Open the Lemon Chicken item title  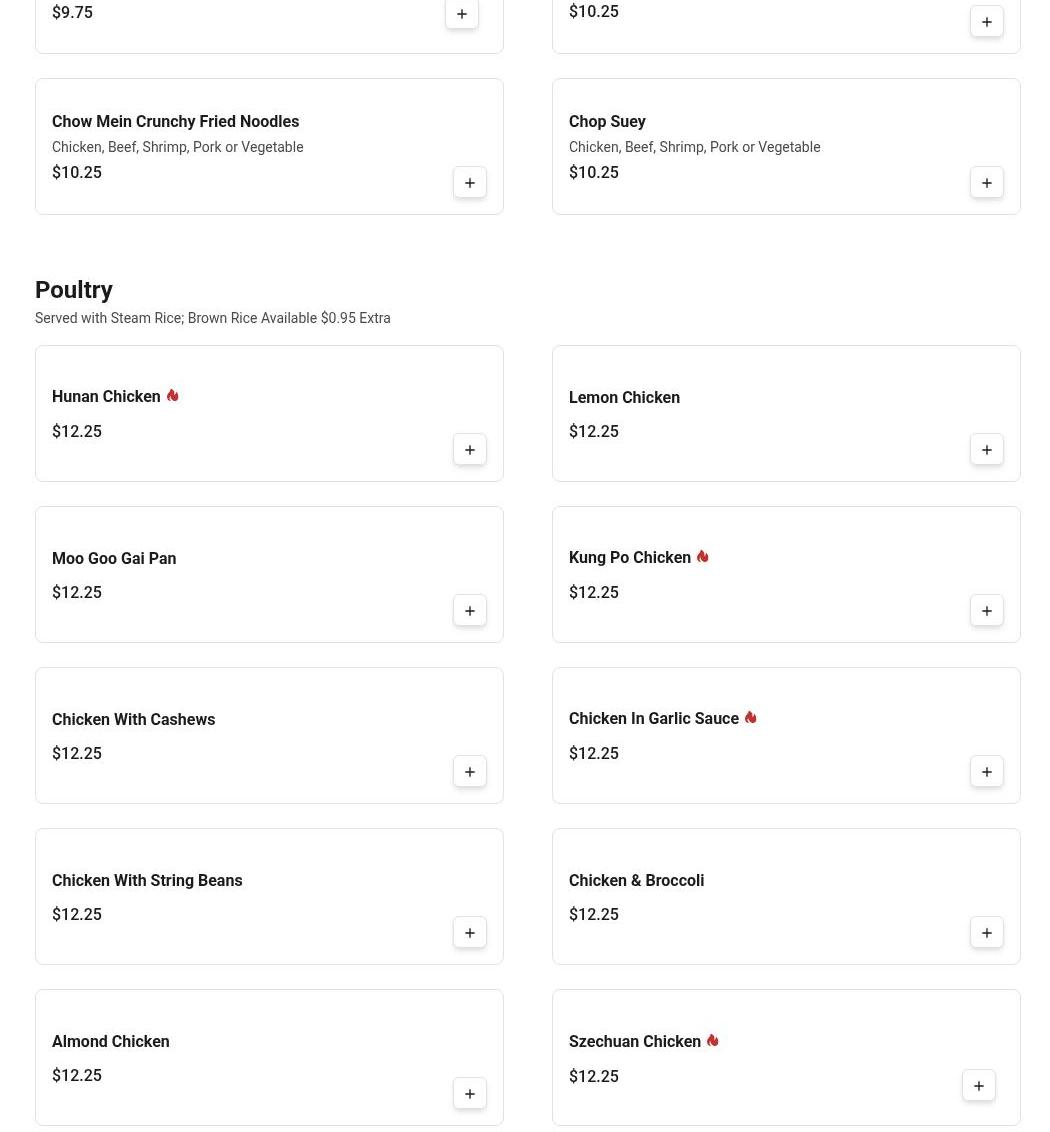(624, 397)
